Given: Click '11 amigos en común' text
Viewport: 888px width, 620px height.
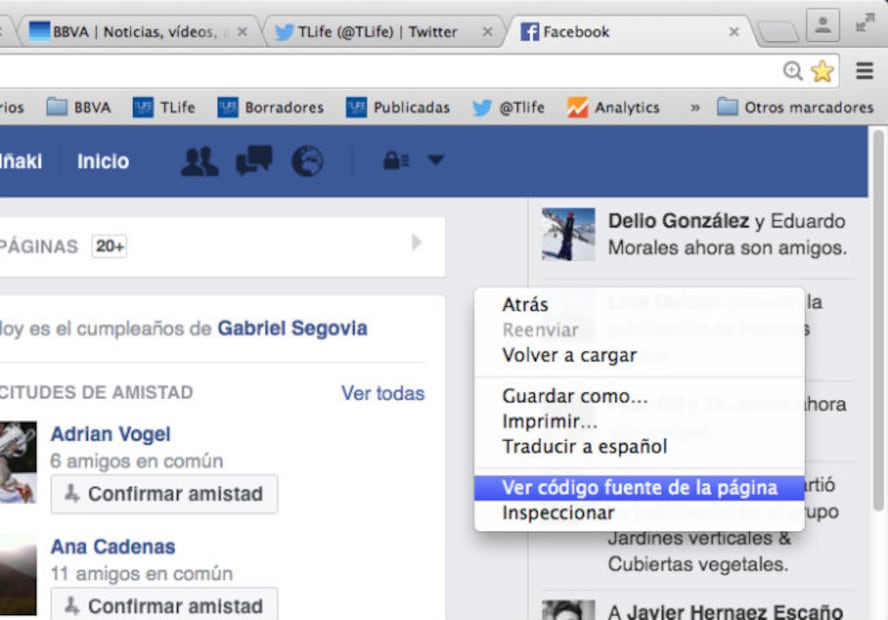Looking at the screenshot, I should 142,574.
